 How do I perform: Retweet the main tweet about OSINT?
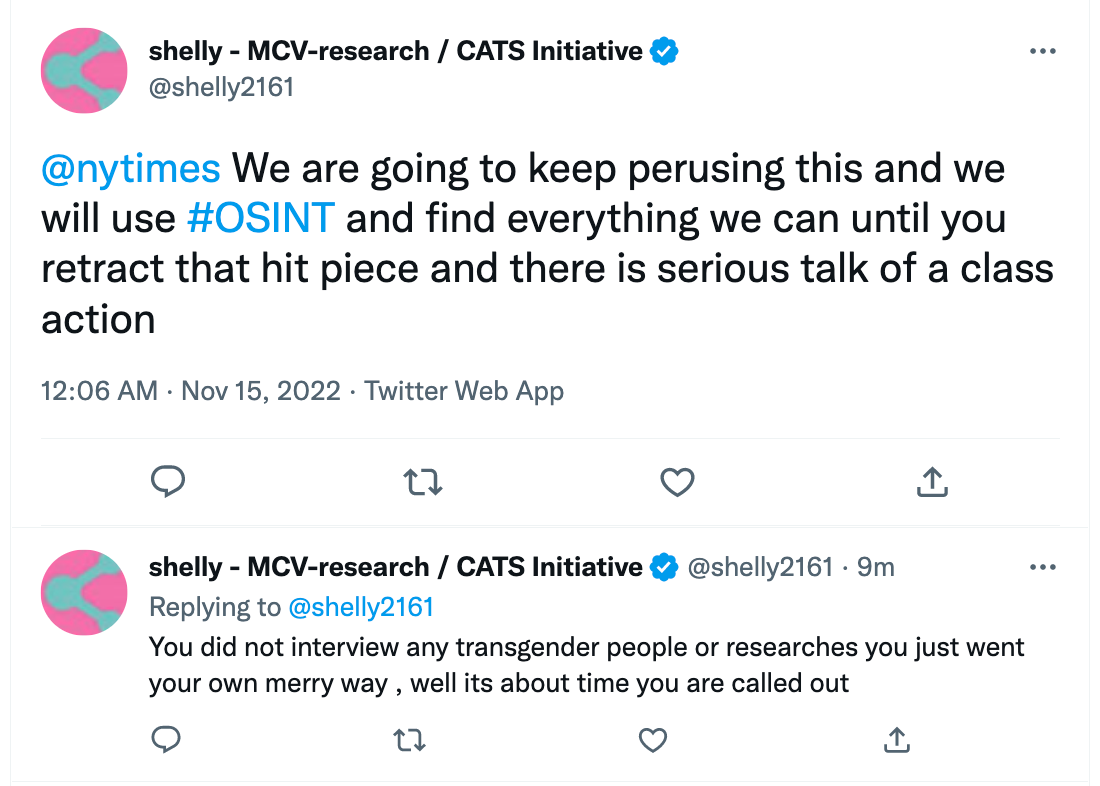tap(423, 482)
